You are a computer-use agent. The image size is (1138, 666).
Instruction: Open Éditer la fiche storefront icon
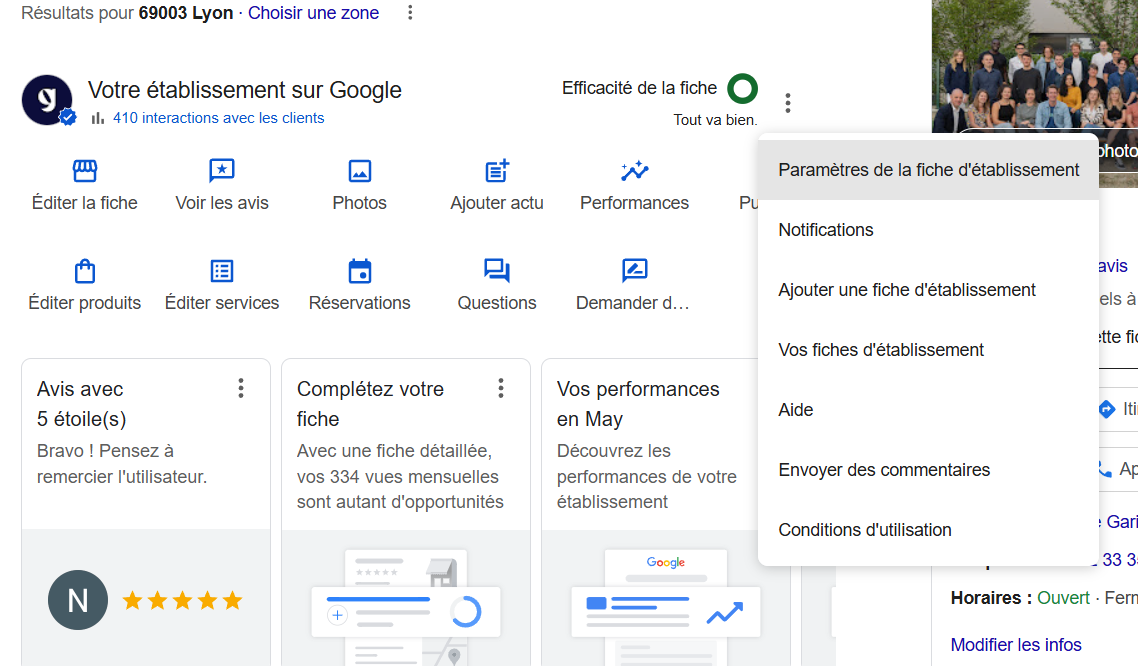[85, 170]
